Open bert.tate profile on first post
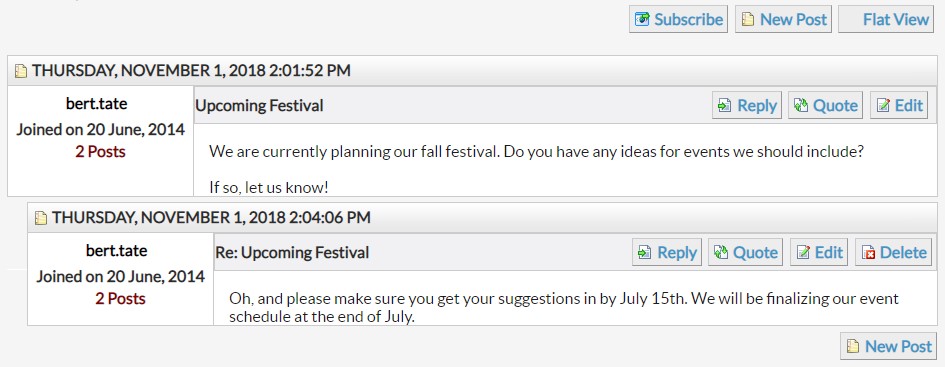 click(96, 104)
